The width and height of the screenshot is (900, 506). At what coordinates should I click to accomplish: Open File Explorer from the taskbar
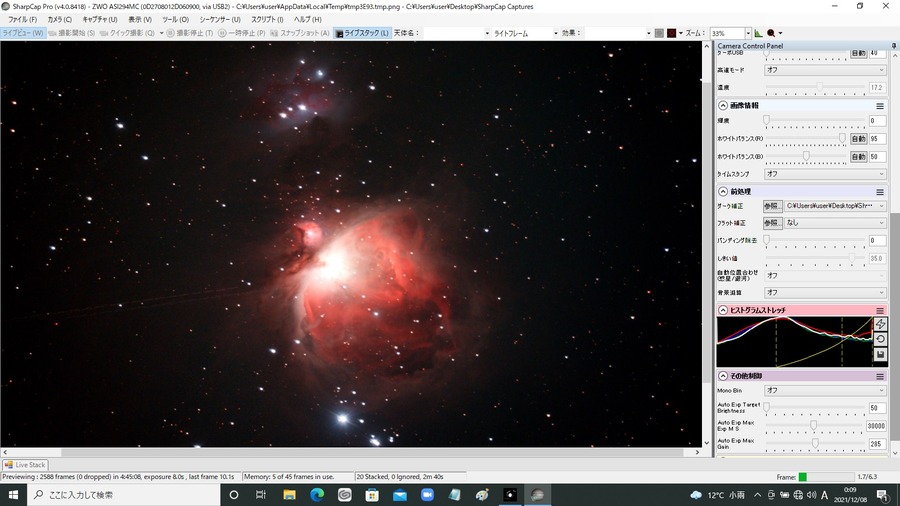click(x=289, y=495)
